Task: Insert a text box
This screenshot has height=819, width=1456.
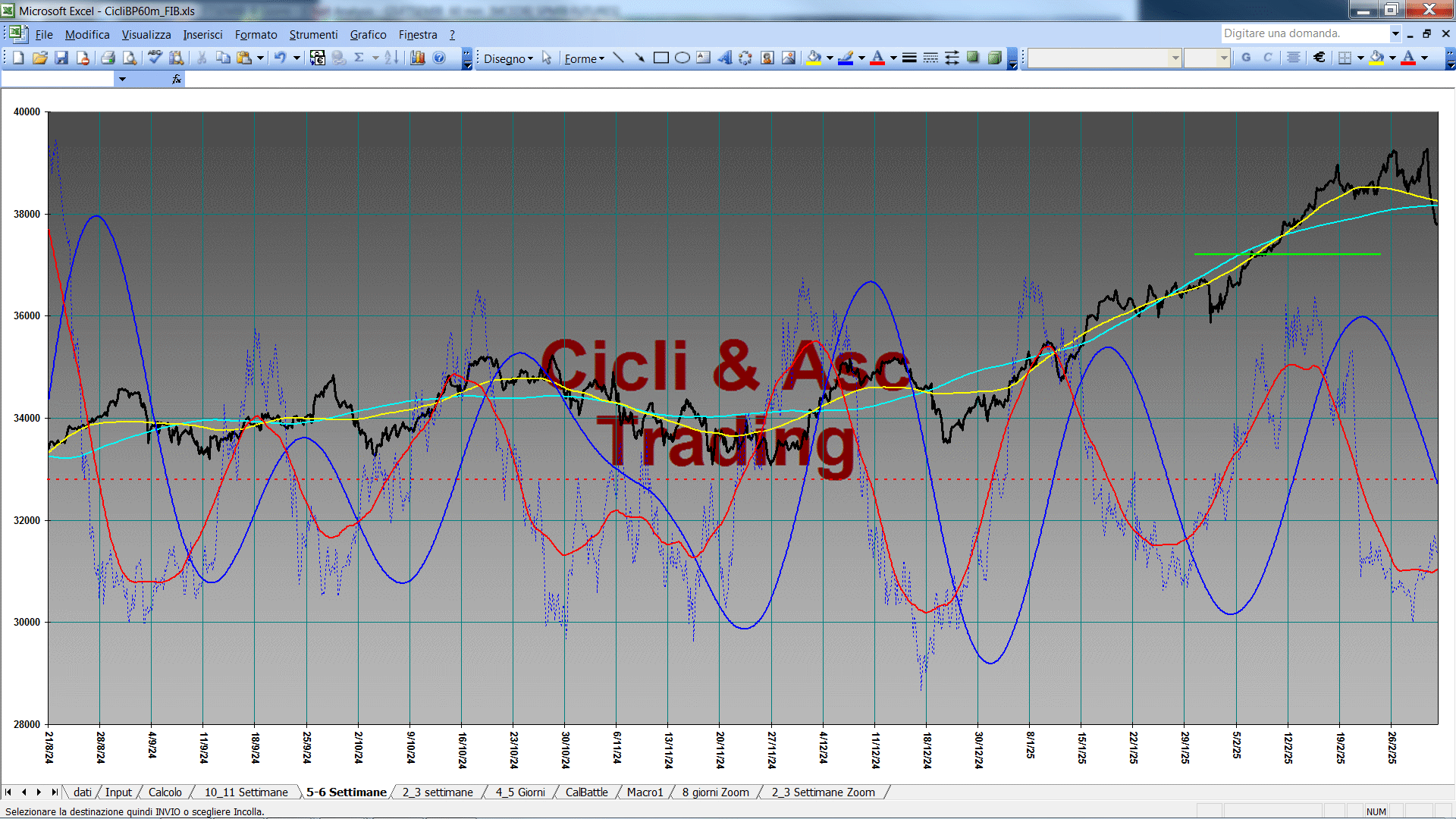Action: (704, 58)
